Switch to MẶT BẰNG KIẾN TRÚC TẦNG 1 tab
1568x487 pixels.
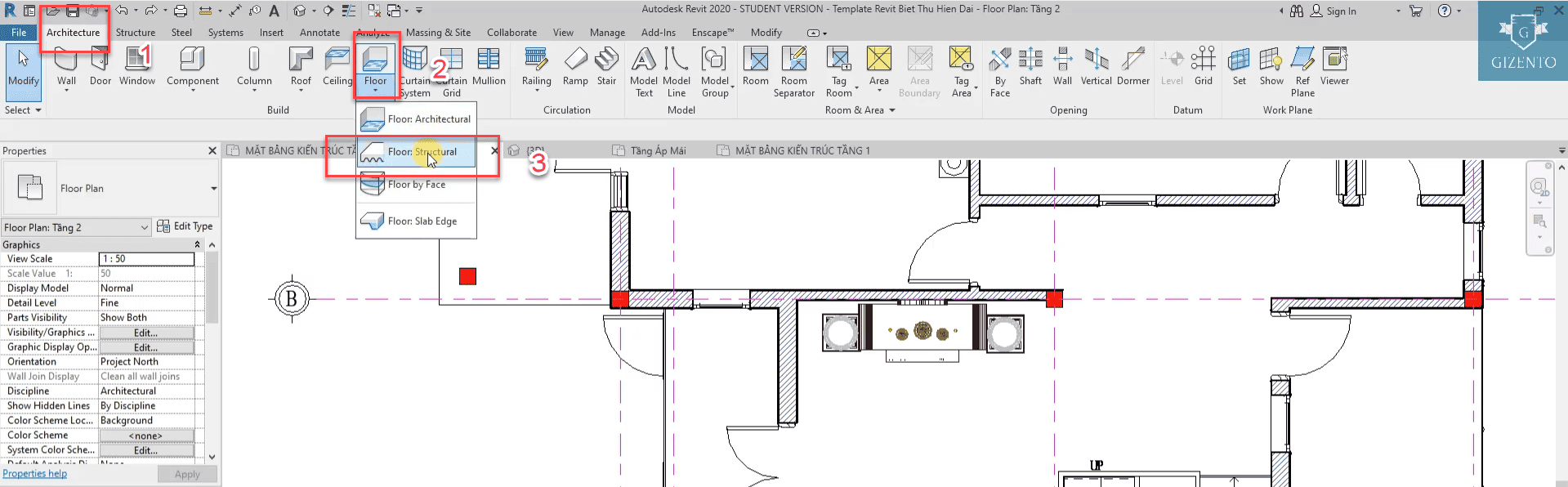pos(794,150)
